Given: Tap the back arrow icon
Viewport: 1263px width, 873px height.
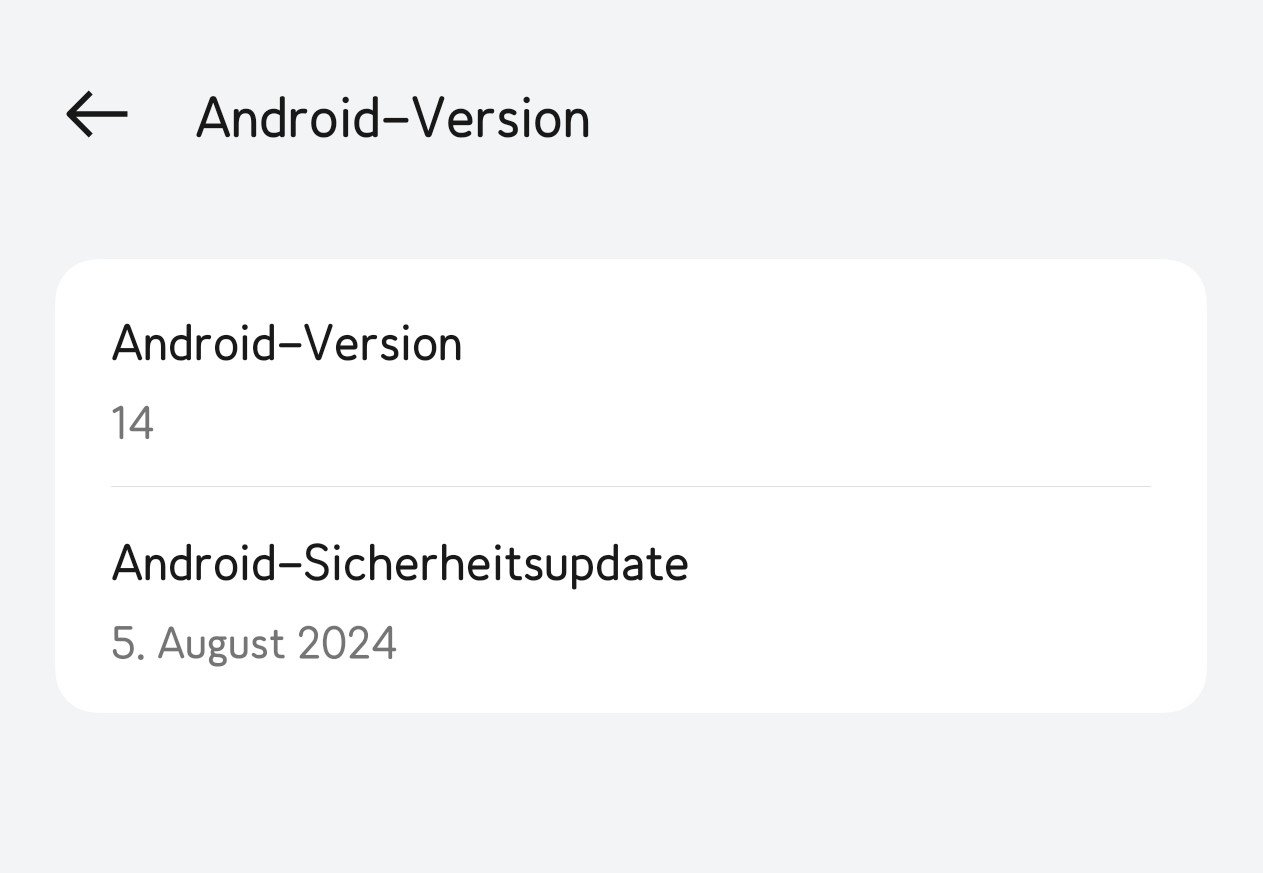Looking at the screenshot, I should pos(97,115).
